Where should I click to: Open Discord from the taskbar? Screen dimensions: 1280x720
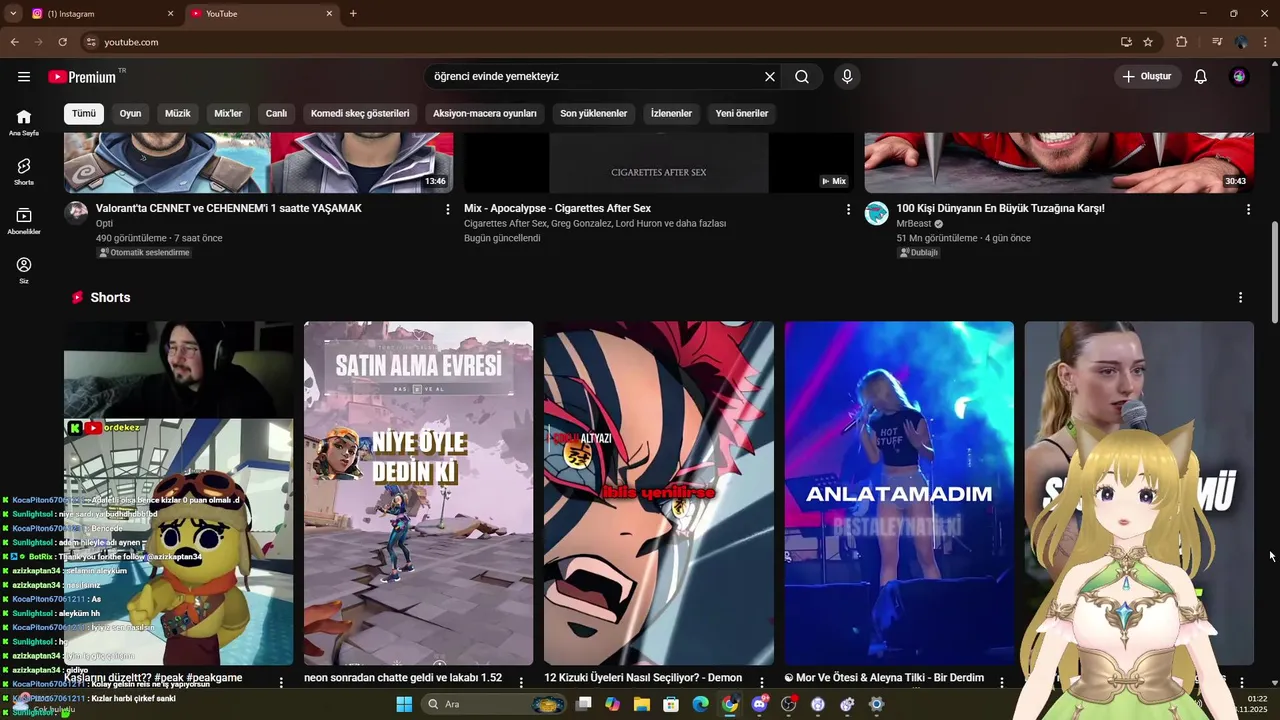(x=759, y=704)
